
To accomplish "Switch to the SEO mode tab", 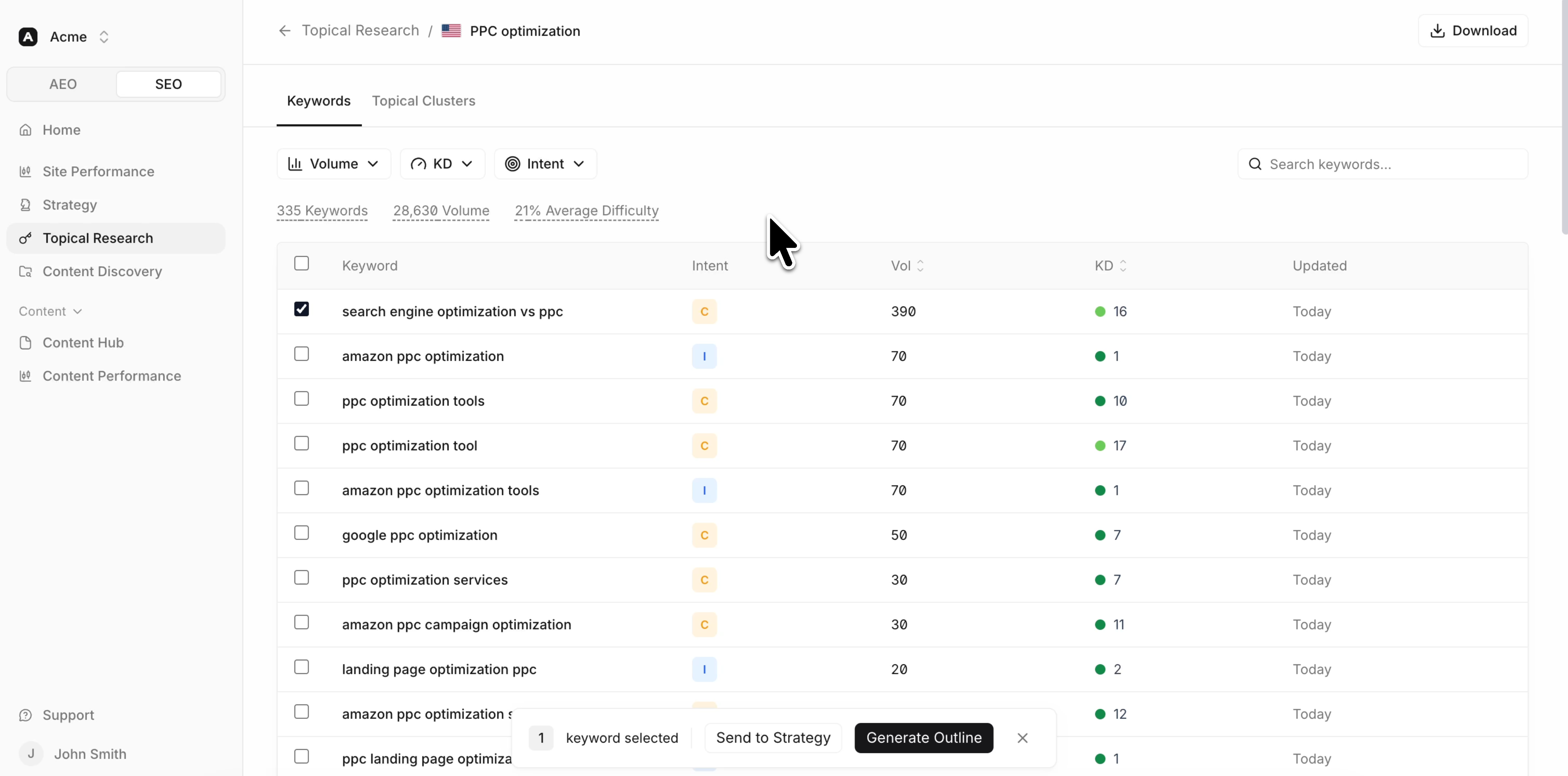I will [168, 84].
